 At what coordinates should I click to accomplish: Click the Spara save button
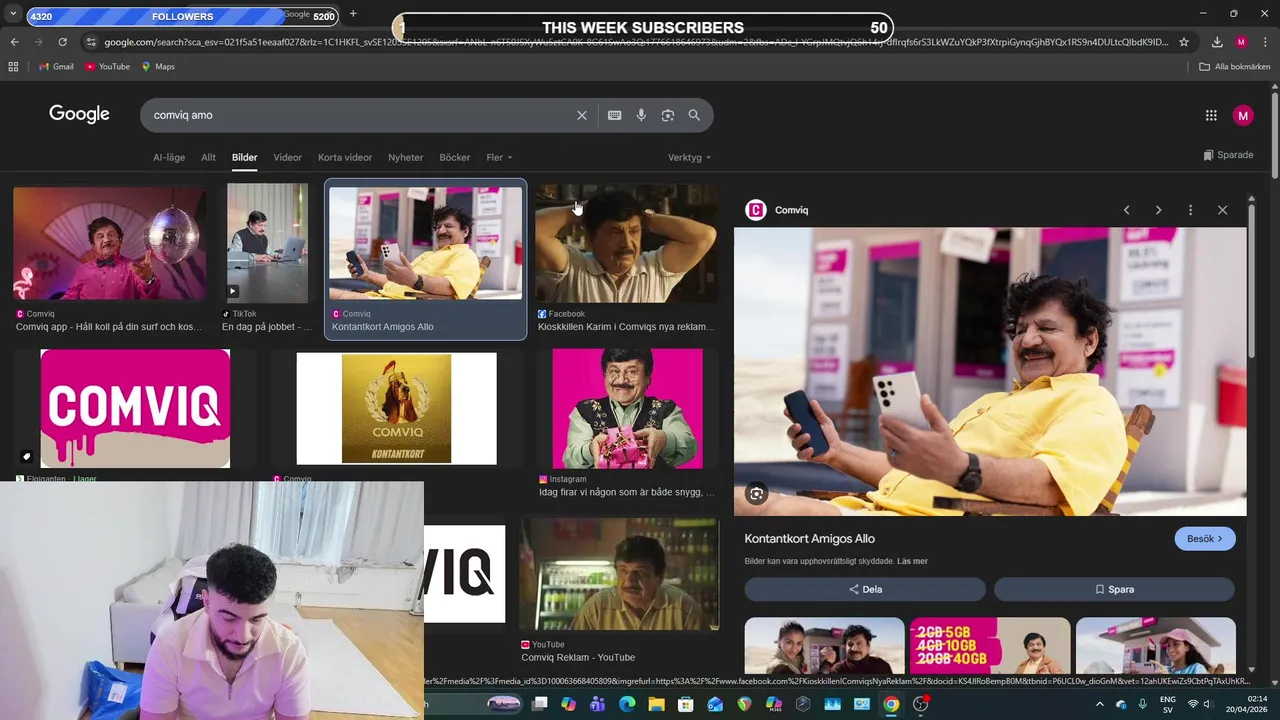coord(1114,589)
